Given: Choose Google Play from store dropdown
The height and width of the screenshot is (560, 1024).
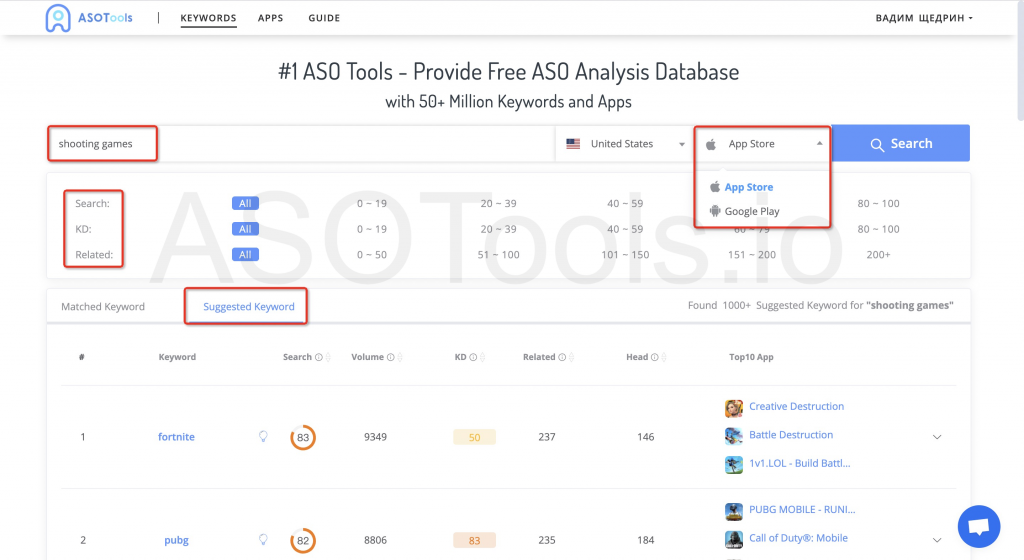Looking at the screenshot, I should (x=751, y=211).
